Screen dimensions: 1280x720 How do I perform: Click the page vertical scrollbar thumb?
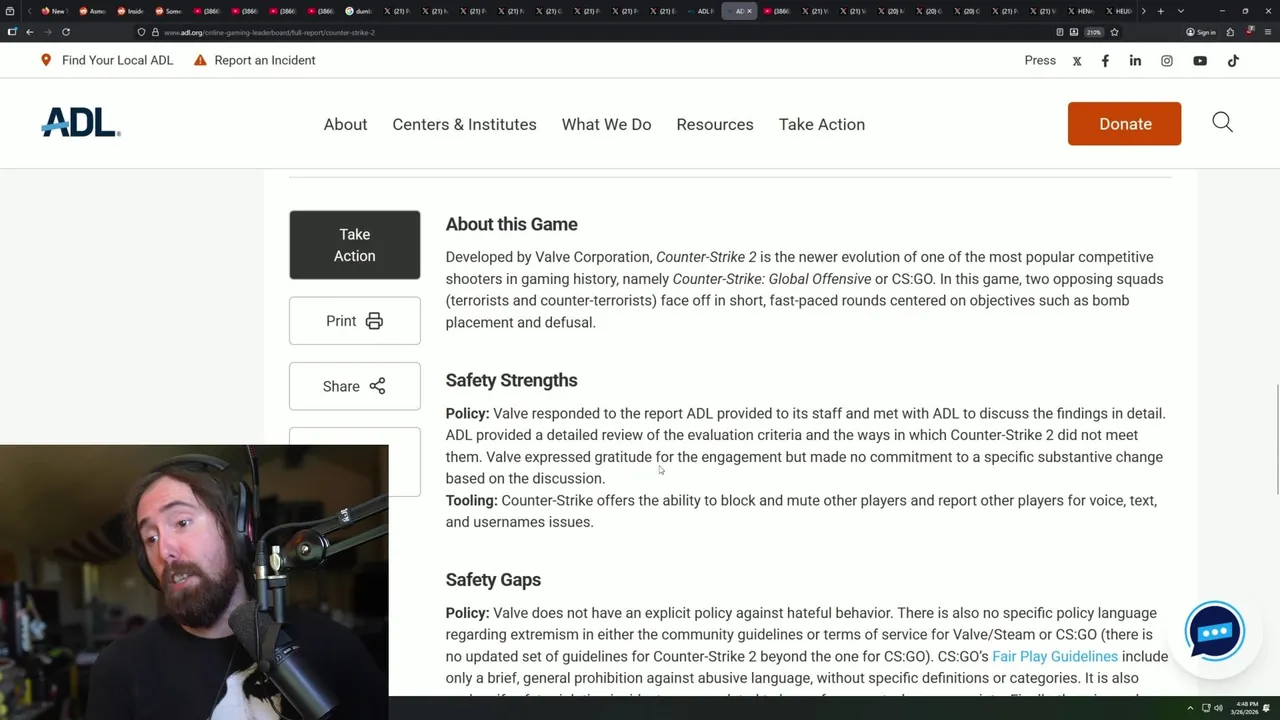(1276, 438)
